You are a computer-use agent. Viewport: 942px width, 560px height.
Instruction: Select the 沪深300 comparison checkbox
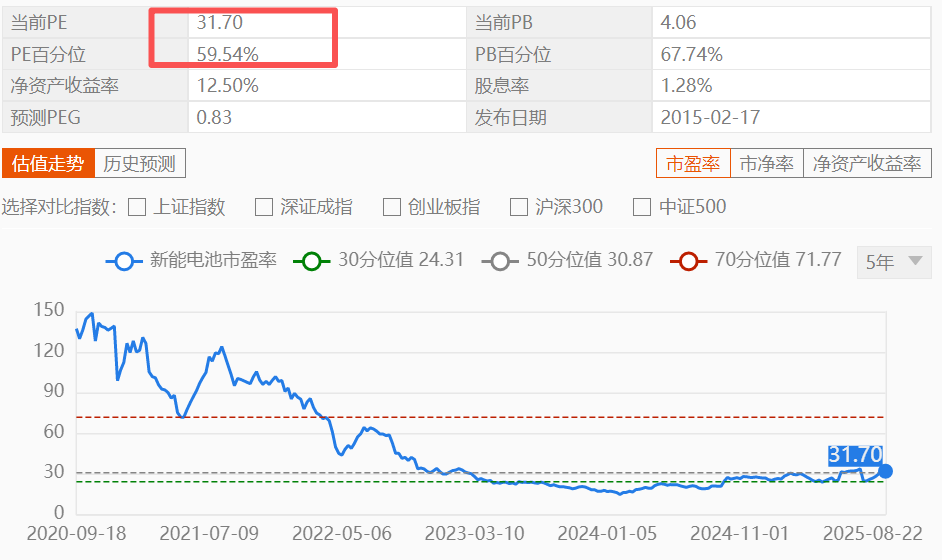tap(519, 207)
